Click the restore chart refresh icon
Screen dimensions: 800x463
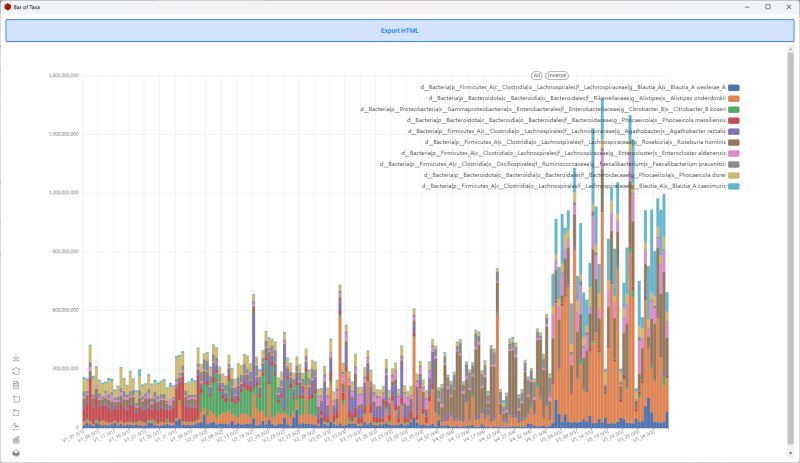pyautogui.click(x=16, y=372)
